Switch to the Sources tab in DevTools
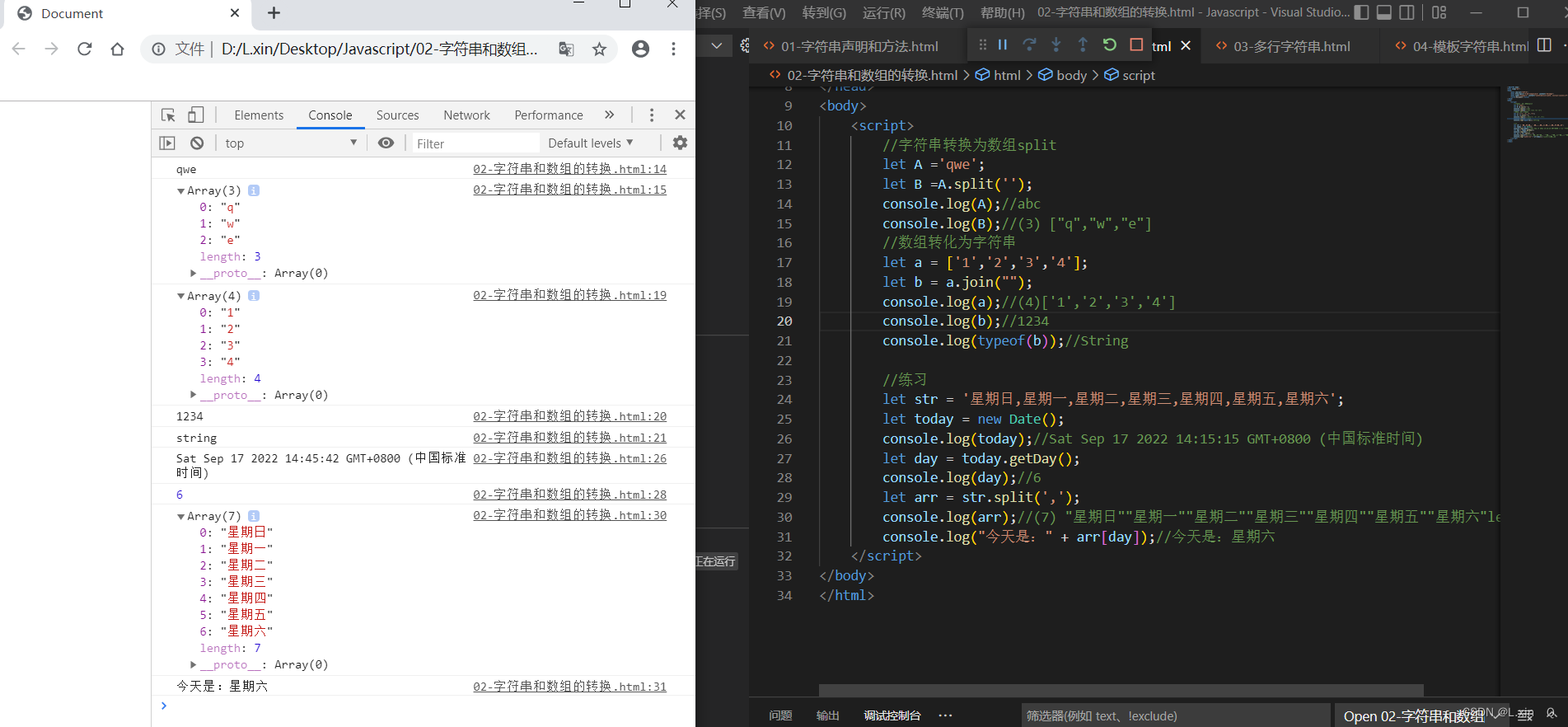Screen dimensions: 1568x727 398,115
